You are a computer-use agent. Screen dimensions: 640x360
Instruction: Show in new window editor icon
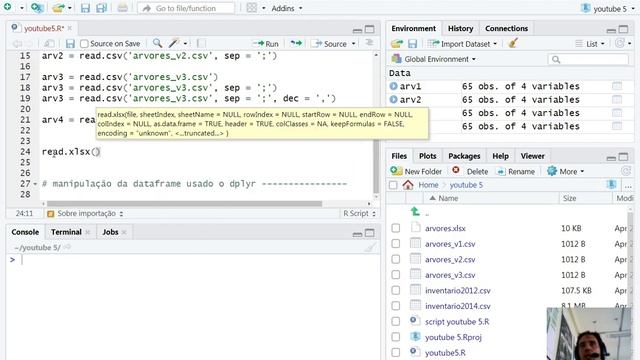[49, 44]
